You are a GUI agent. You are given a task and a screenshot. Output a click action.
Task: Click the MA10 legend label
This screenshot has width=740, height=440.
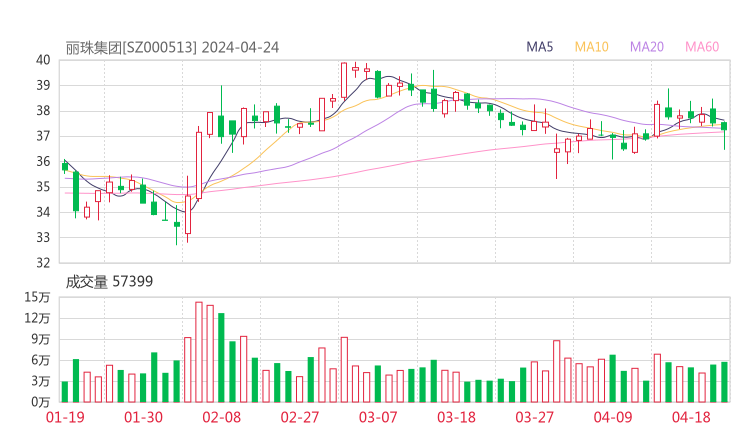coord(591,47)
